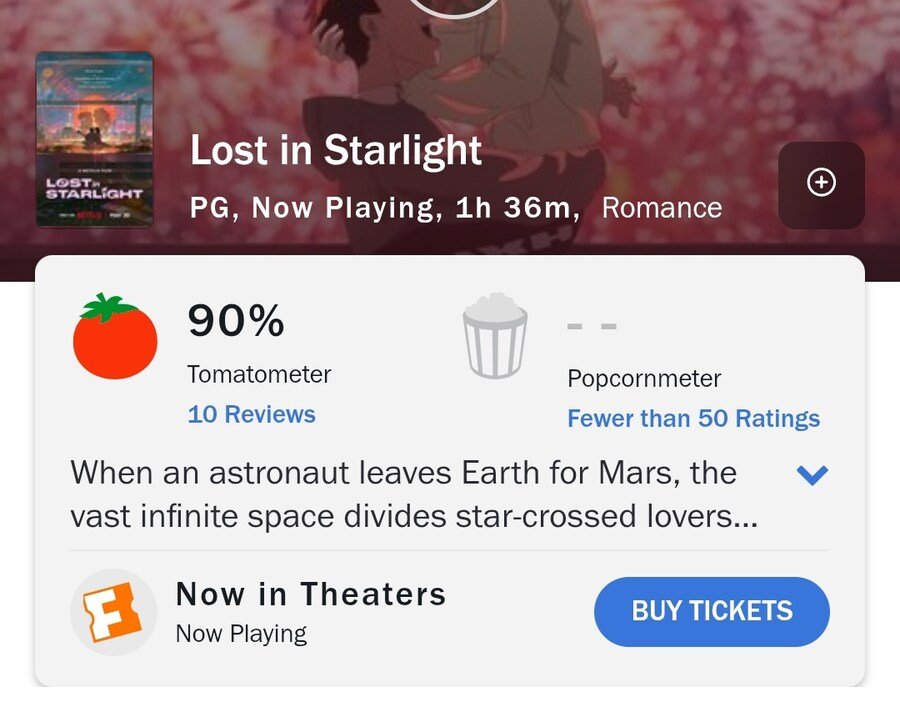The height and width of the screenshot is (702, 900).
Task: Click the Popcornmeter empty score dashes
Action: point(592,327)
